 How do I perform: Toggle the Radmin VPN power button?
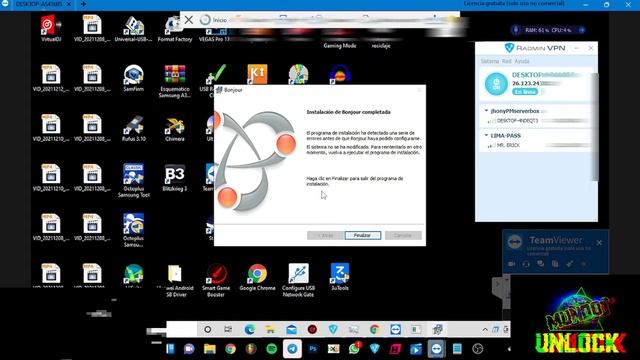coord(496,84)
